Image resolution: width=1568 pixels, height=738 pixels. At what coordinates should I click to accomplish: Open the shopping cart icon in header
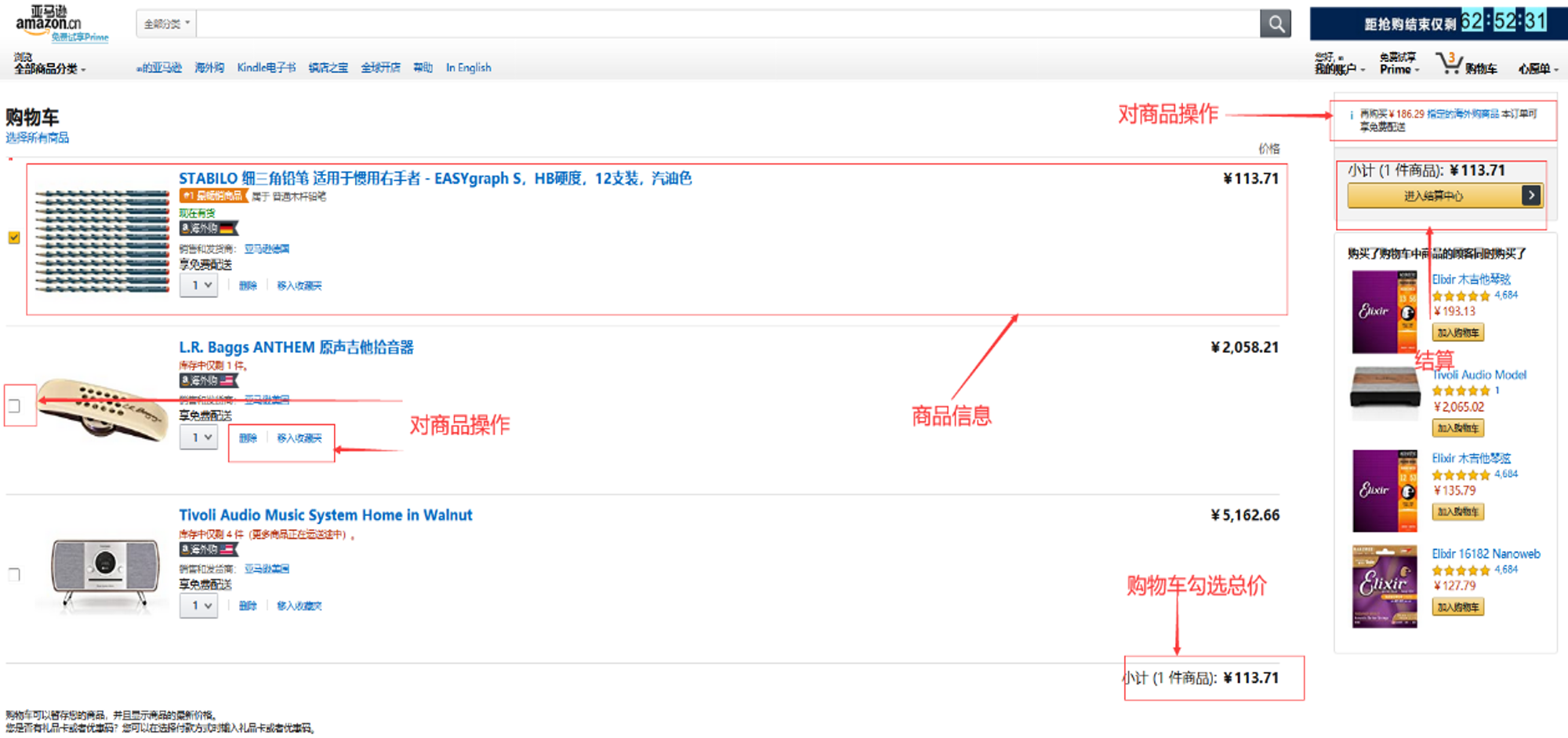1448,64
